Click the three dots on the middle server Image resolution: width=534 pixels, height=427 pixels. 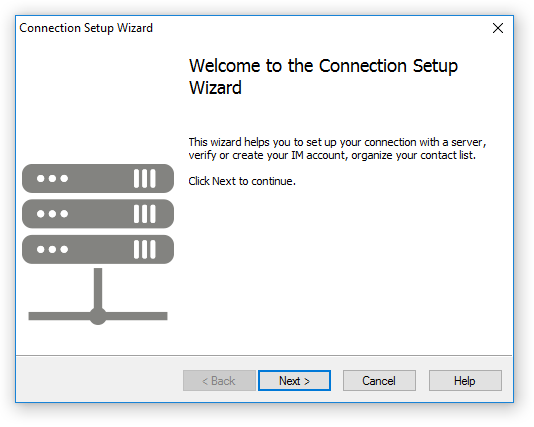(x=52, y=214)
